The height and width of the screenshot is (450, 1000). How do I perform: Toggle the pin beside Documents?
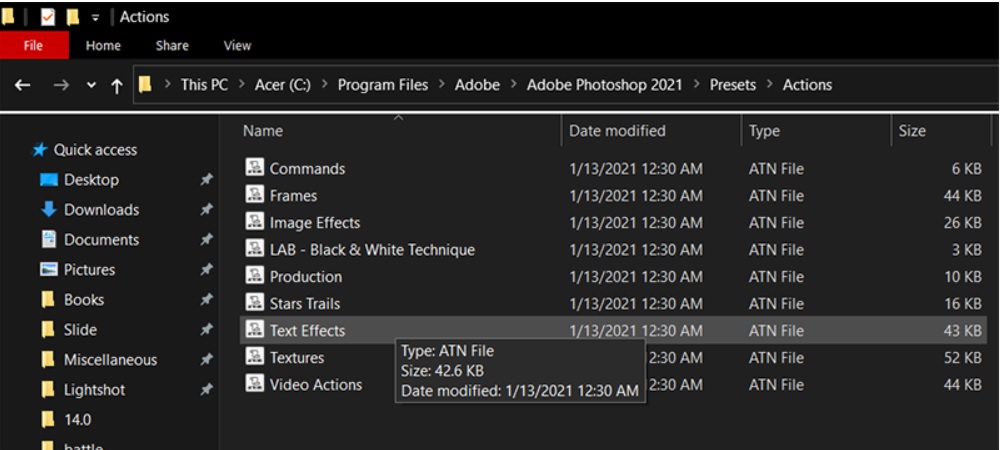coord(206,240)
